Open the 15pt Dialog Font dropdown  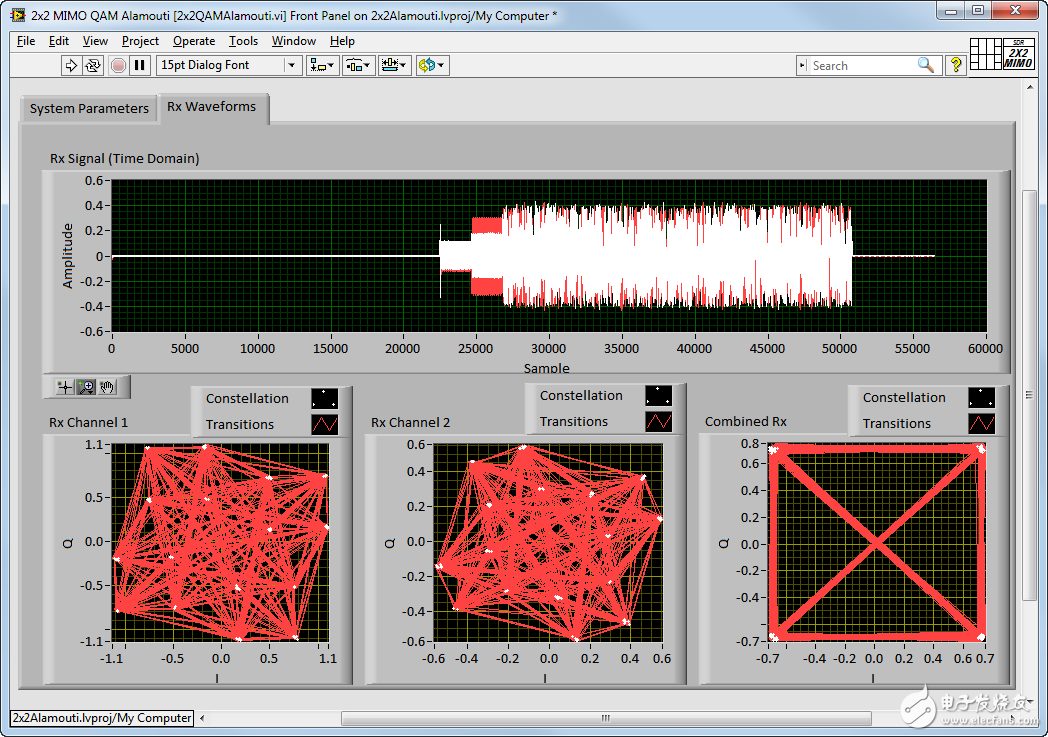click(229, 65)
